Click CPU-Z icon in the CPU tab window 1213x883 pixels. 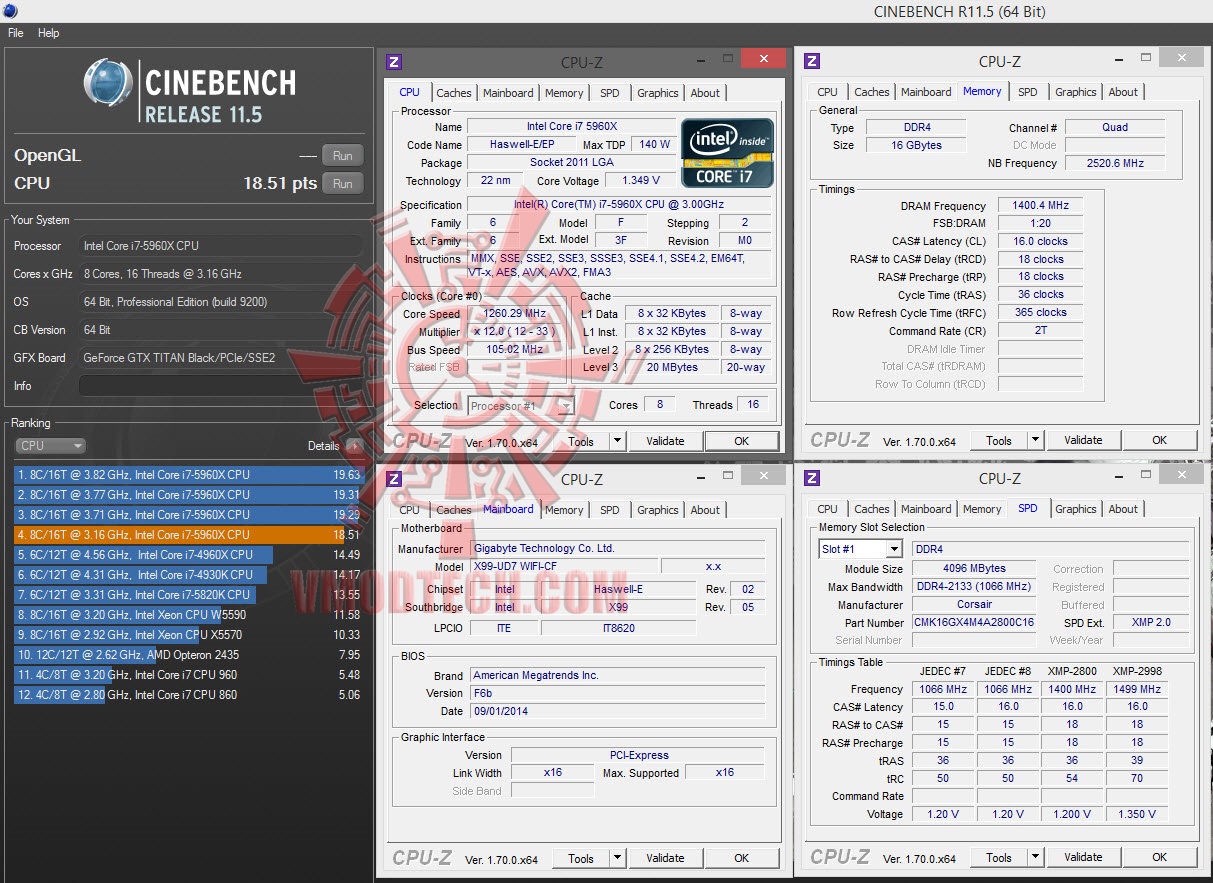(x=394, y=62)
